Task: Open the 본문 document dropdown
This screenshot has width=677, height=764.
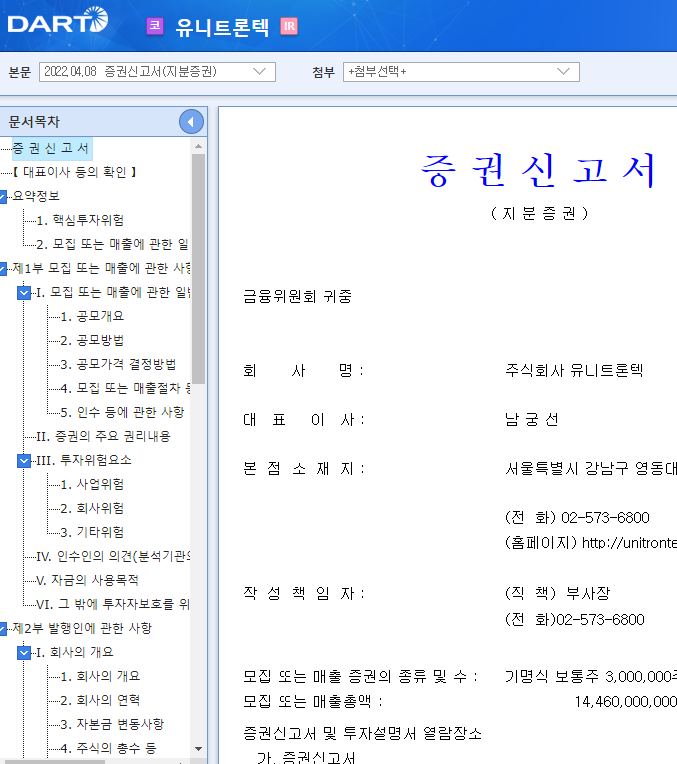Action: [x=157, y=72]
